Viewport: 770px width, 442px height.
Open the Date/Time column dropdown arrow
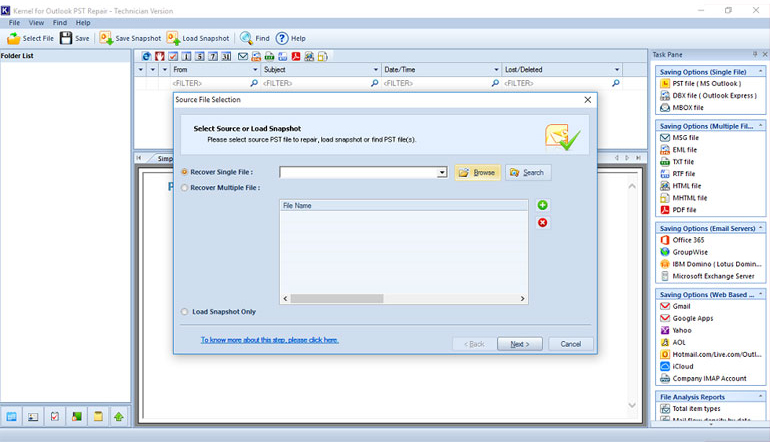pyautogui.click(x=496, y=70)
